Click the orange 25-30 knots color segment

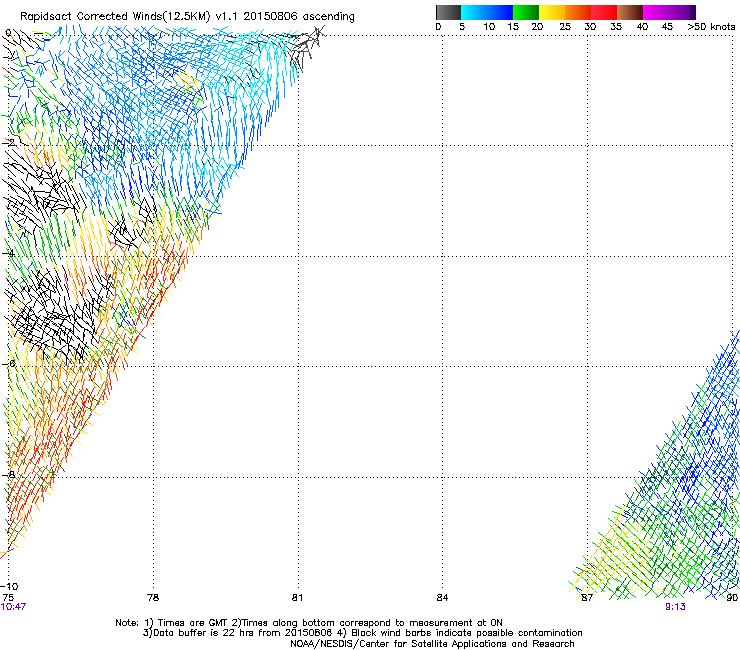click(x=578, y=12)
